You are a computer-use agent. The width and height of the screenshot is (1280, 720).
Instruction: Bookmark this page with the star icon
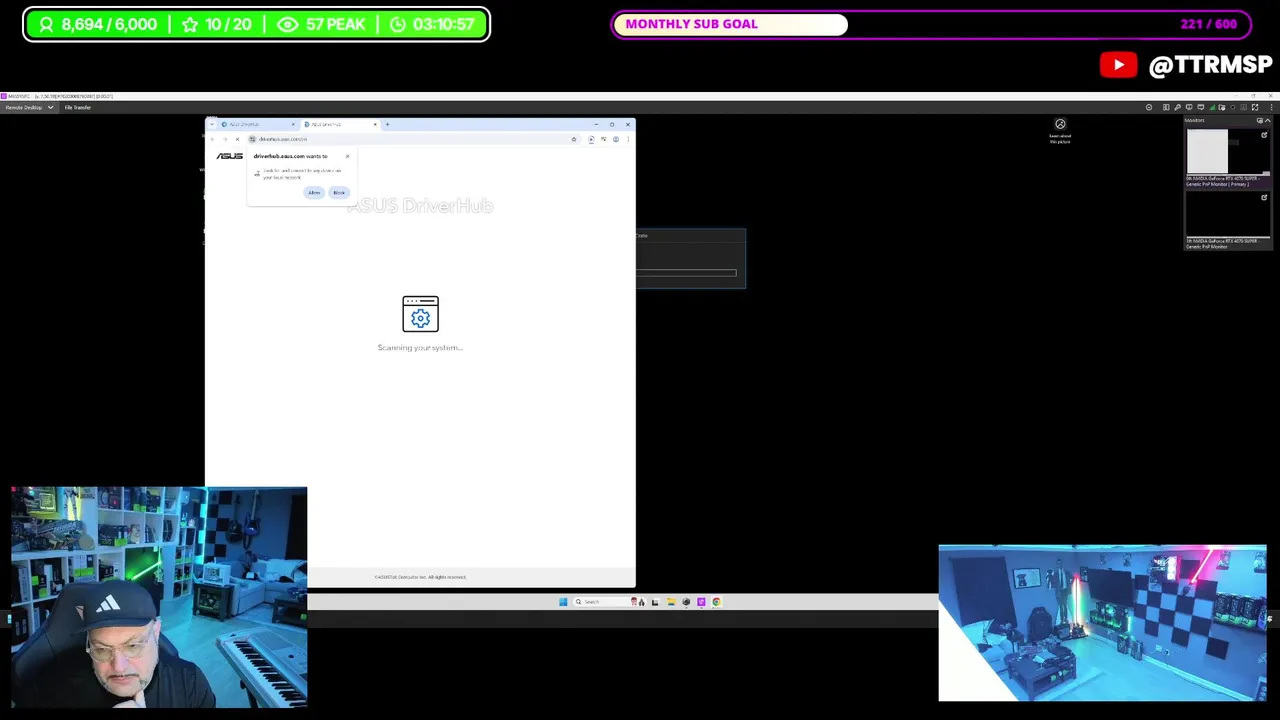click(574, 139)
